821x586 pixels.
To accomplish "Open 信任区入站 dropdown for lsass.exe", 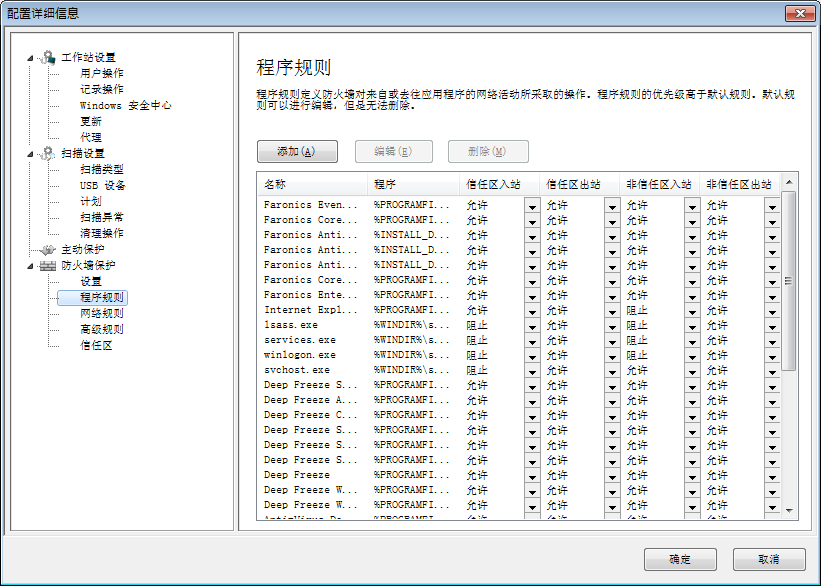I will (532, 326).
